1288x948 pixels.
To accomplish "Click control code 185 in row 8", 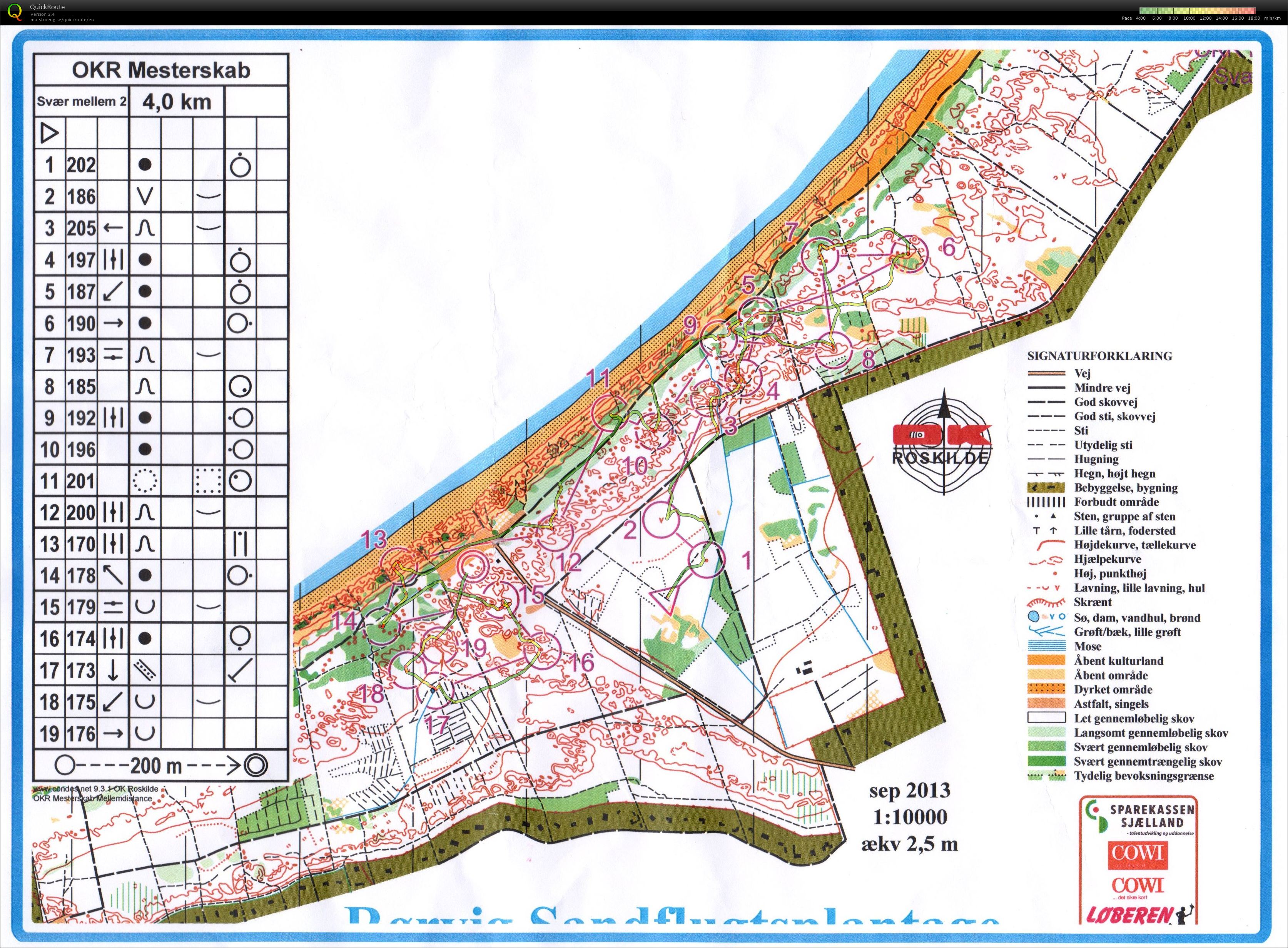I will point(81,386).
